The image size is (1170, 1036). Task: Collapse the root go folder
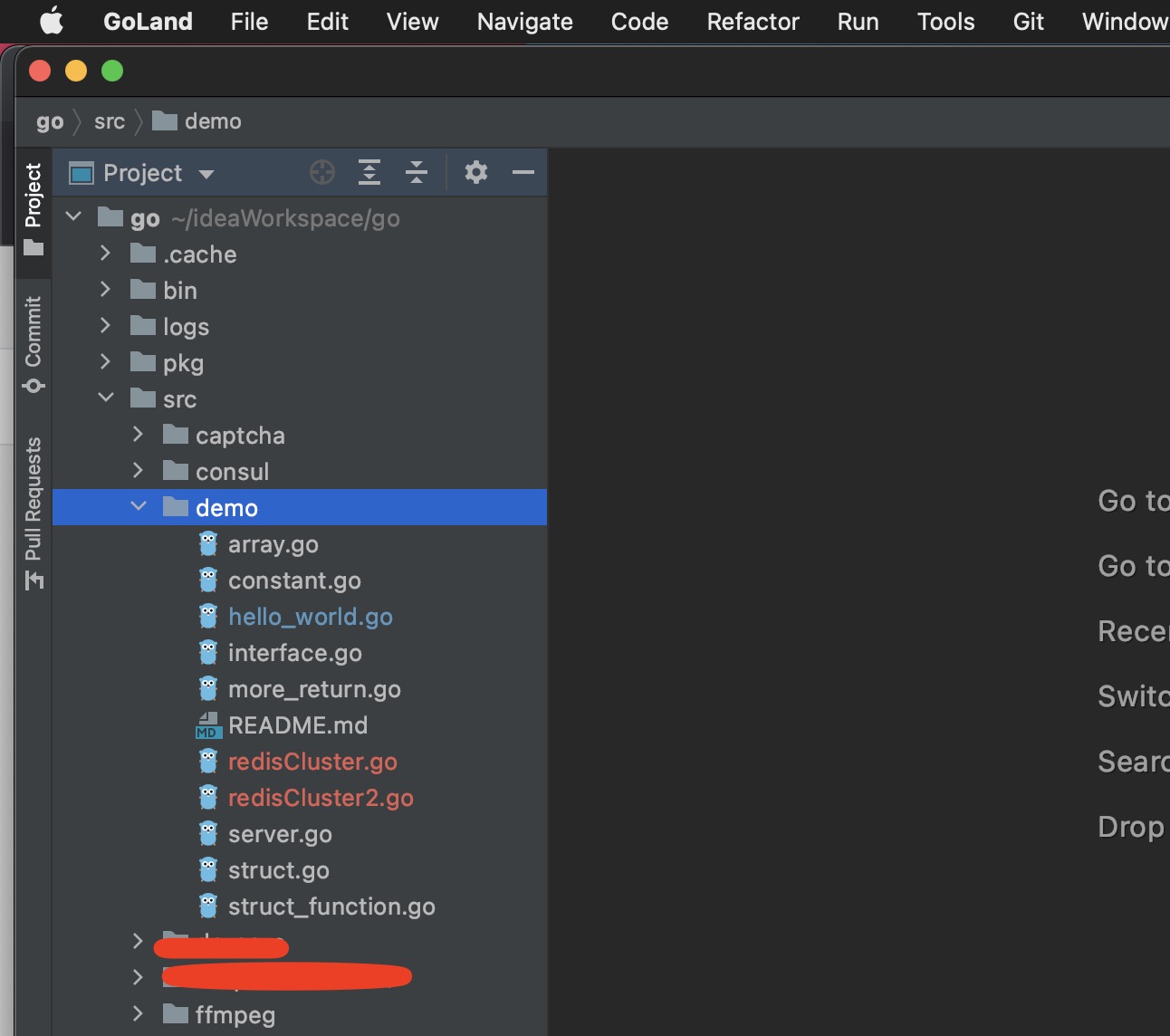[74, 216]
